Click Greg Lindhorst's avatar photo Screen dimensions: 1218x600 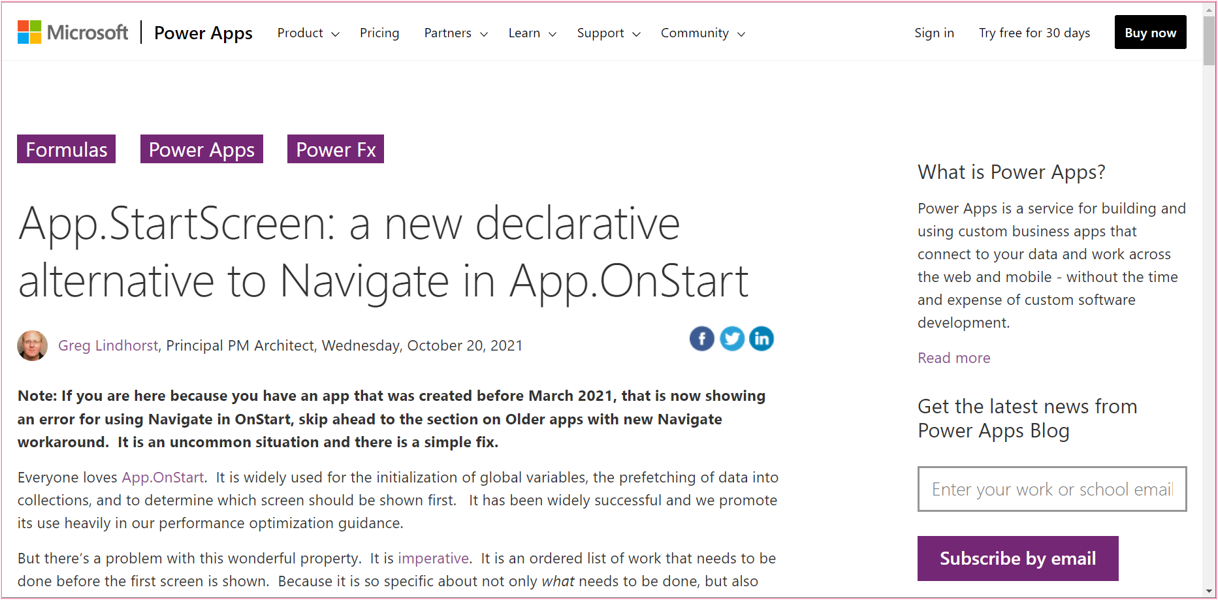[x=32, y=345]
